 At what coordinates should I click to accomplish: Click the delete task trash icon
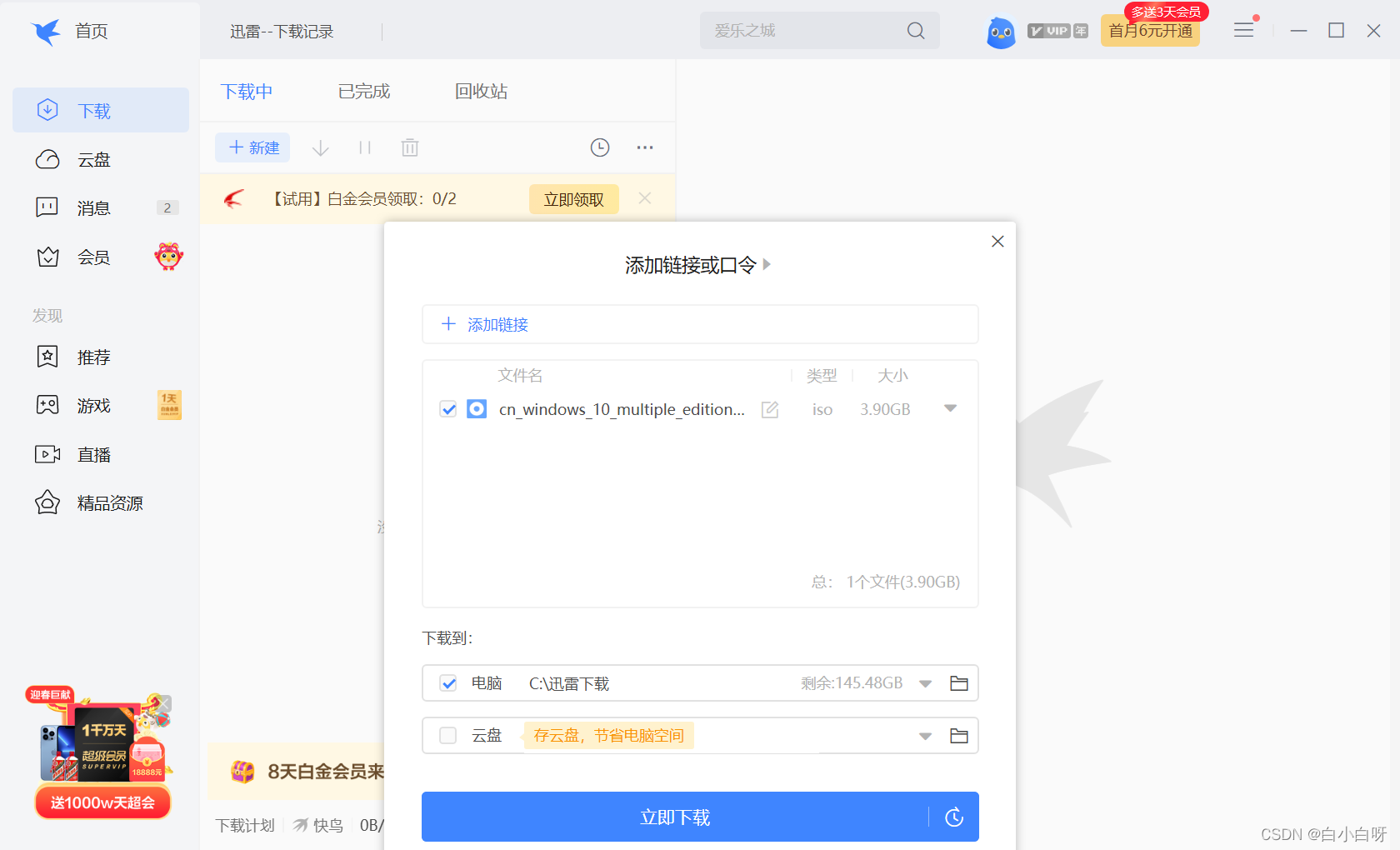(x=409, y=148)
